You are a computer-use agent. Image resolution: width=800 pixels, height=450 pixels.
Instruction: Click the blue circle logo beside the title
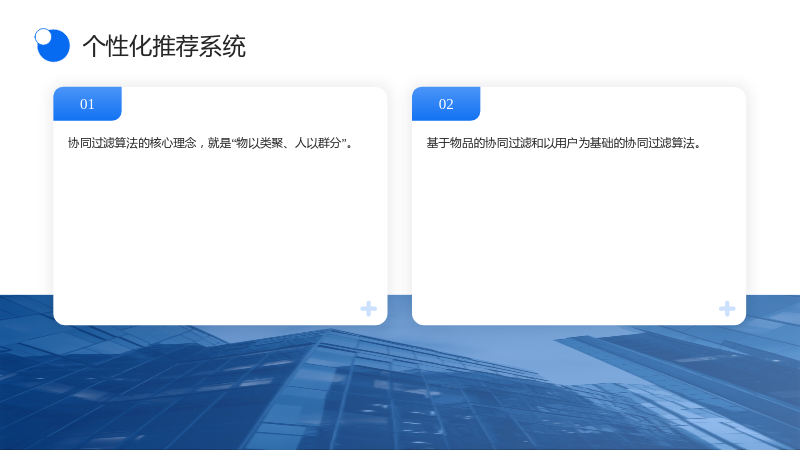point(54,46)
